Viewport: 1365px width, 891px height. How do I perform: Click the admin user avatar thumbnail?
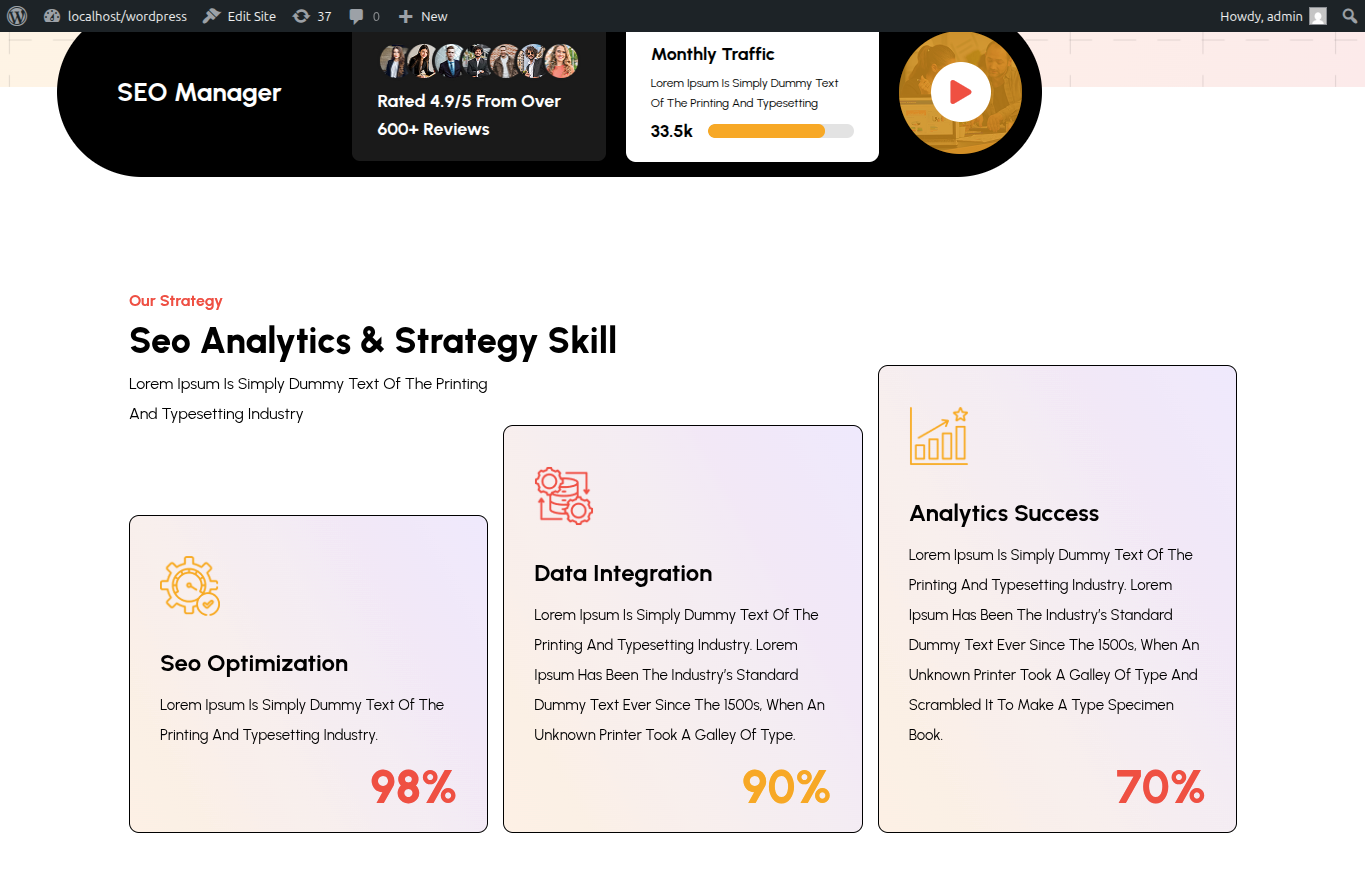[1318, 16]
